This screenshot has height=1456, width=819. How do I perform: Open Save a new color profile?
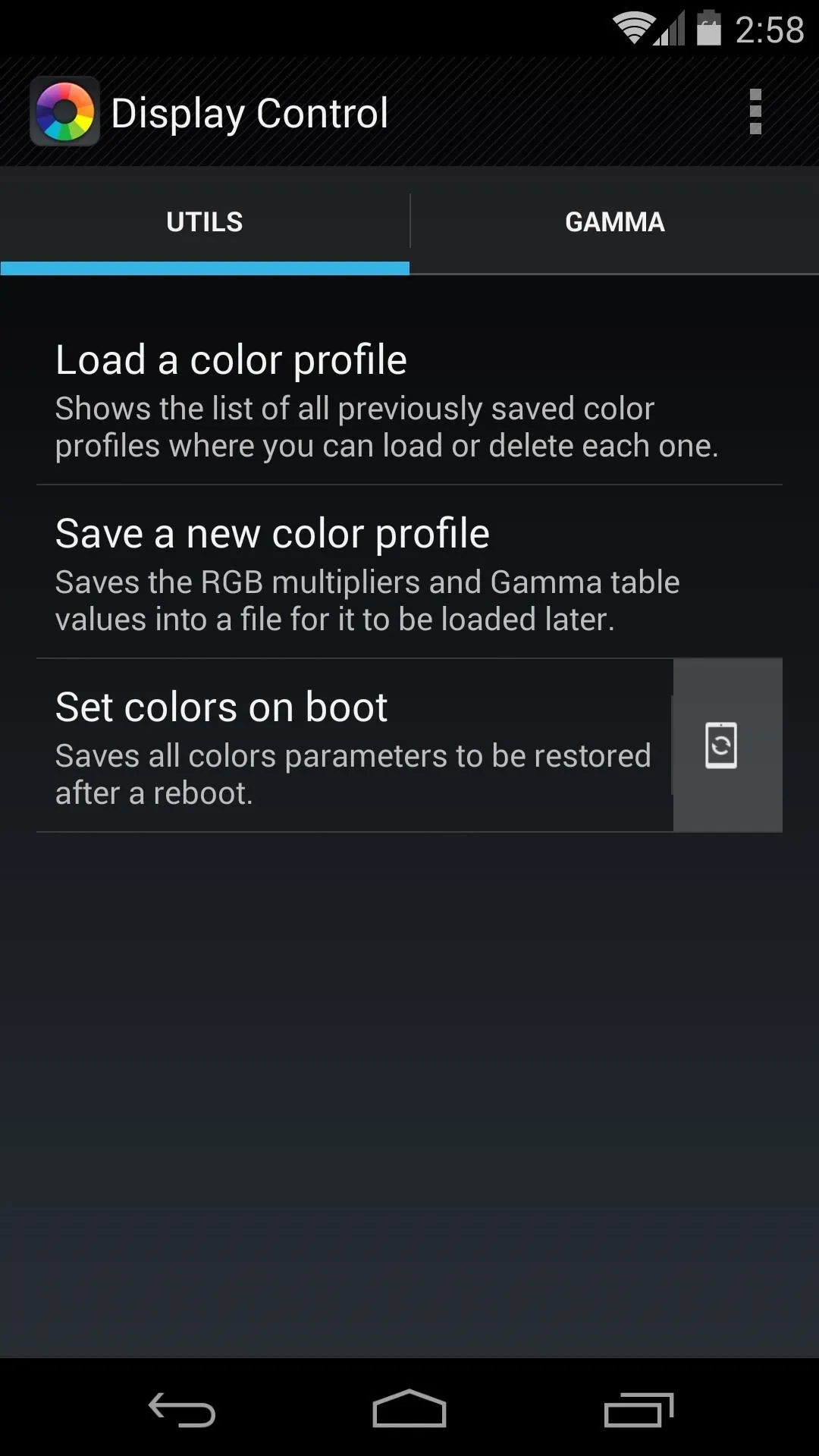(x=409, y=573)
